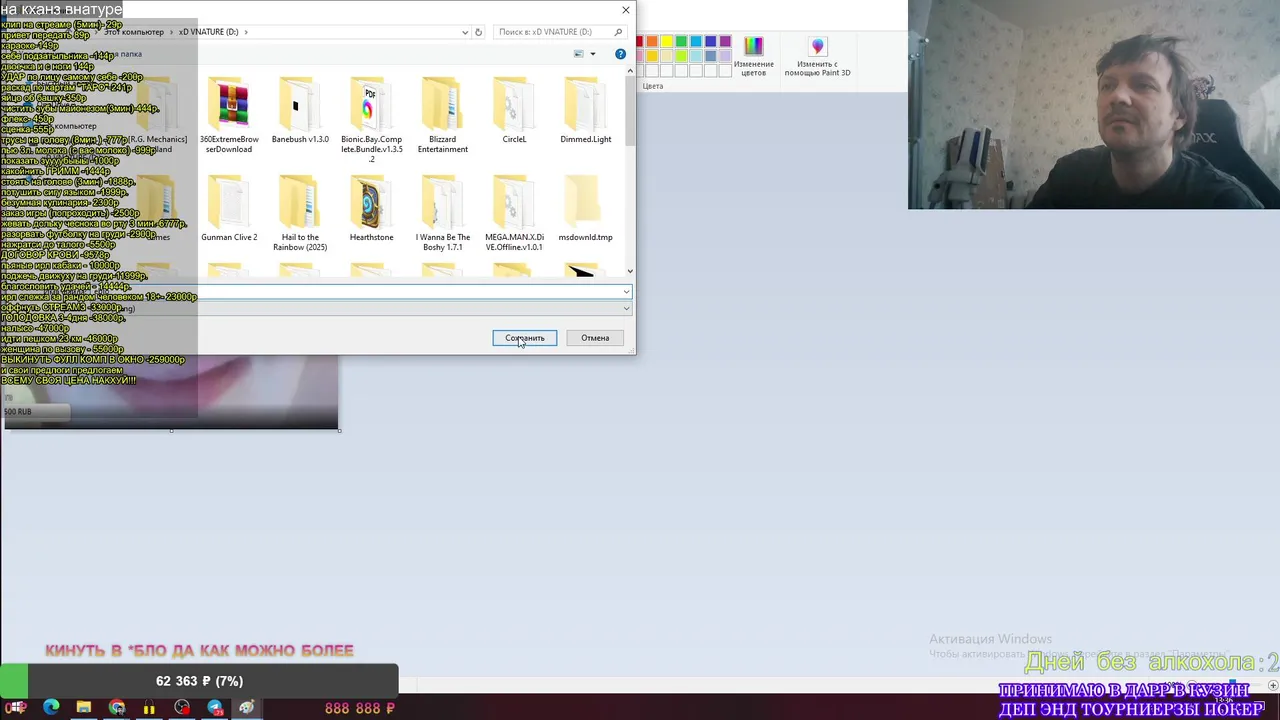Open the Blizzard Entertainment folder

pyautogui.click(x=442, y=115)
